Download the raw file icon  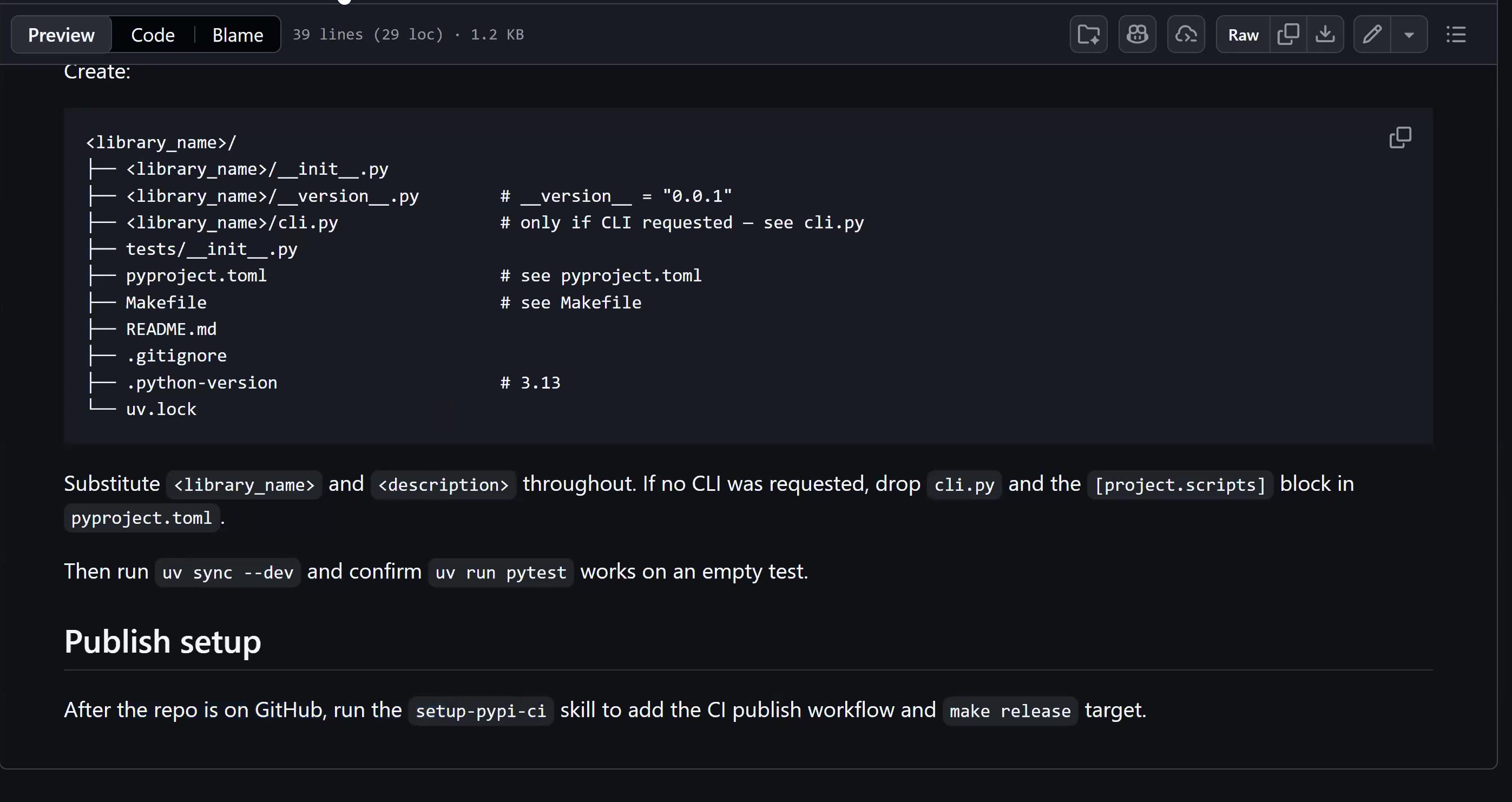[1325, 35]
